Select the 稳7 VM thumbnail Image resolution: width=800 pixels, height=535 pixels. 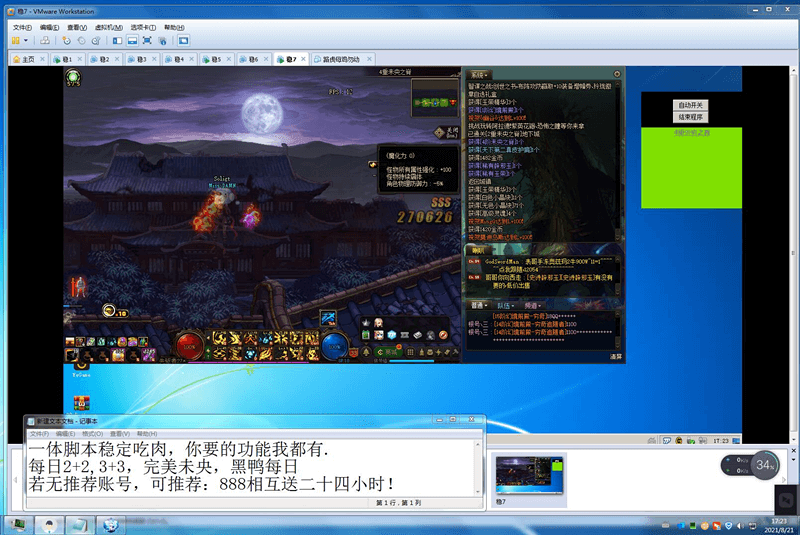click(x=529, y=479)
